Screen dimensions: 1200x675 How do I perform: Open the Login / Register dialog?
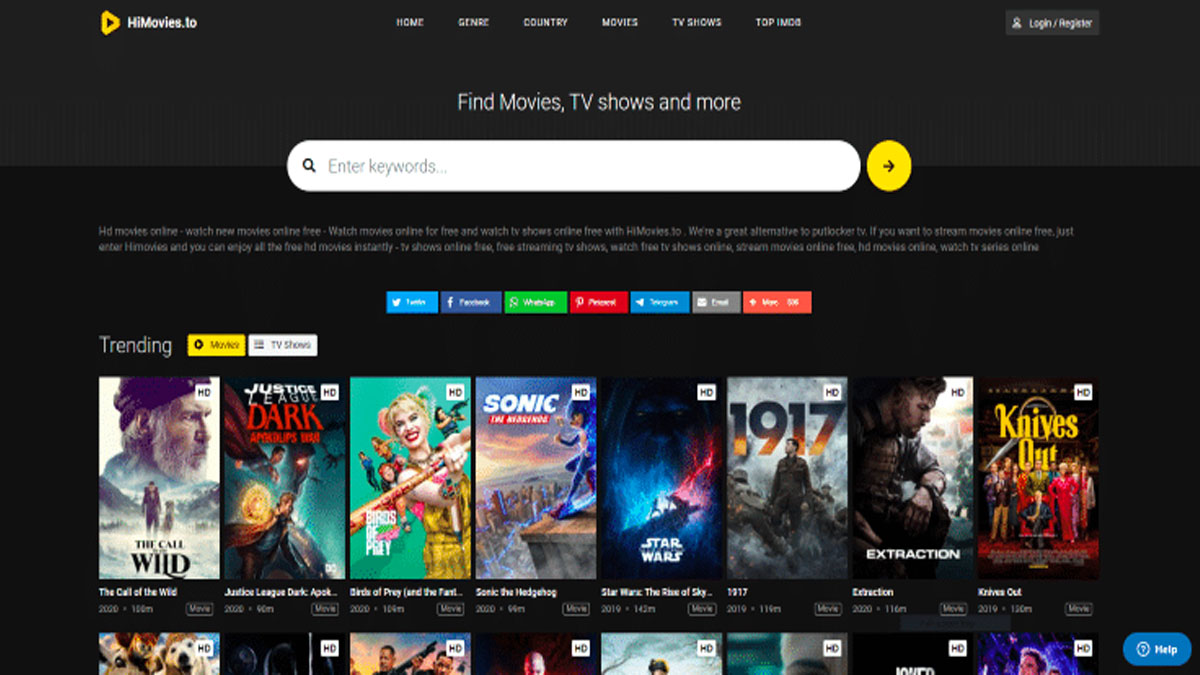click(1052, 23)
